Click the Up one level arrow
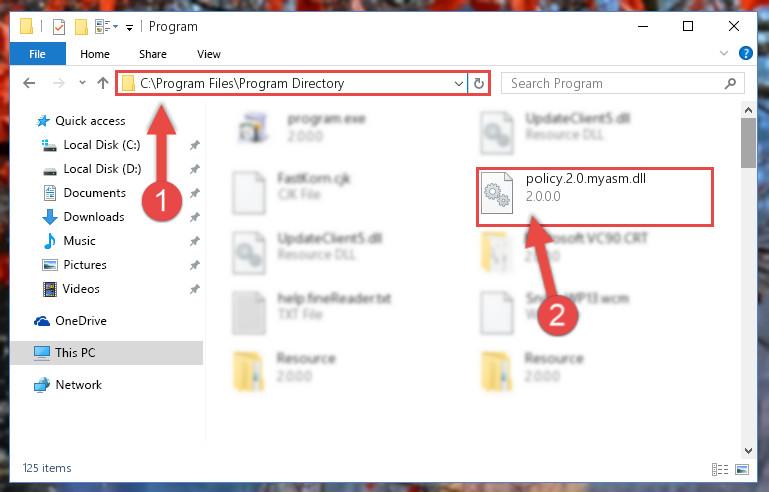This screenshot has width=769, height=492. pos(103,83)
